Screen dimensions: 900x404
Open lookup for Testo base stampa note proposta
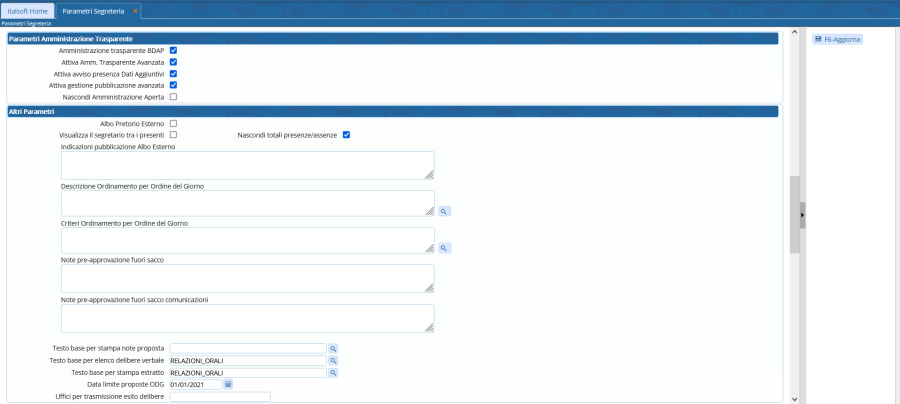[334, 348]
